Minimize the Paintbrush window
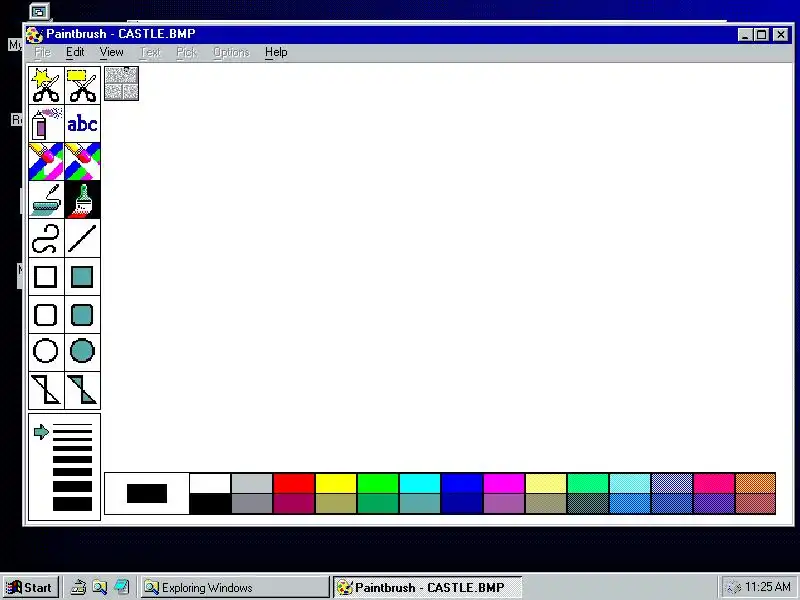 click(745, 34)
